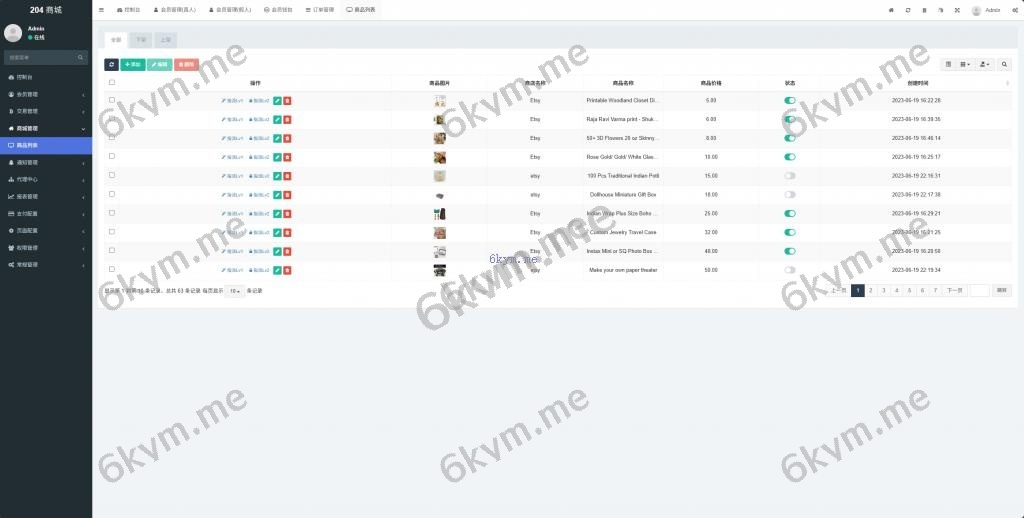
Task: Go to page 2 in the pagination
Action: [x=871, y=290]
